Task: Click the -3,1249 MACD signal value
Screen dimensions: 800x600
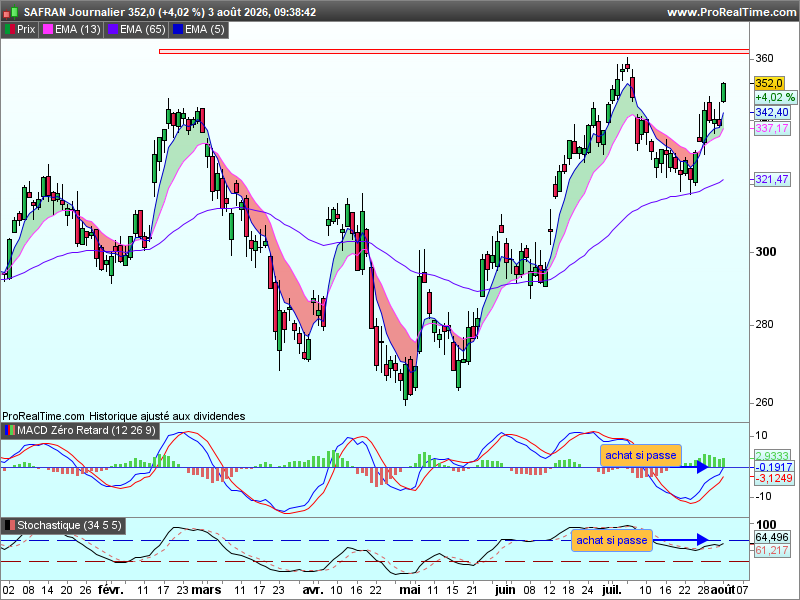Action: pos(773,478)
